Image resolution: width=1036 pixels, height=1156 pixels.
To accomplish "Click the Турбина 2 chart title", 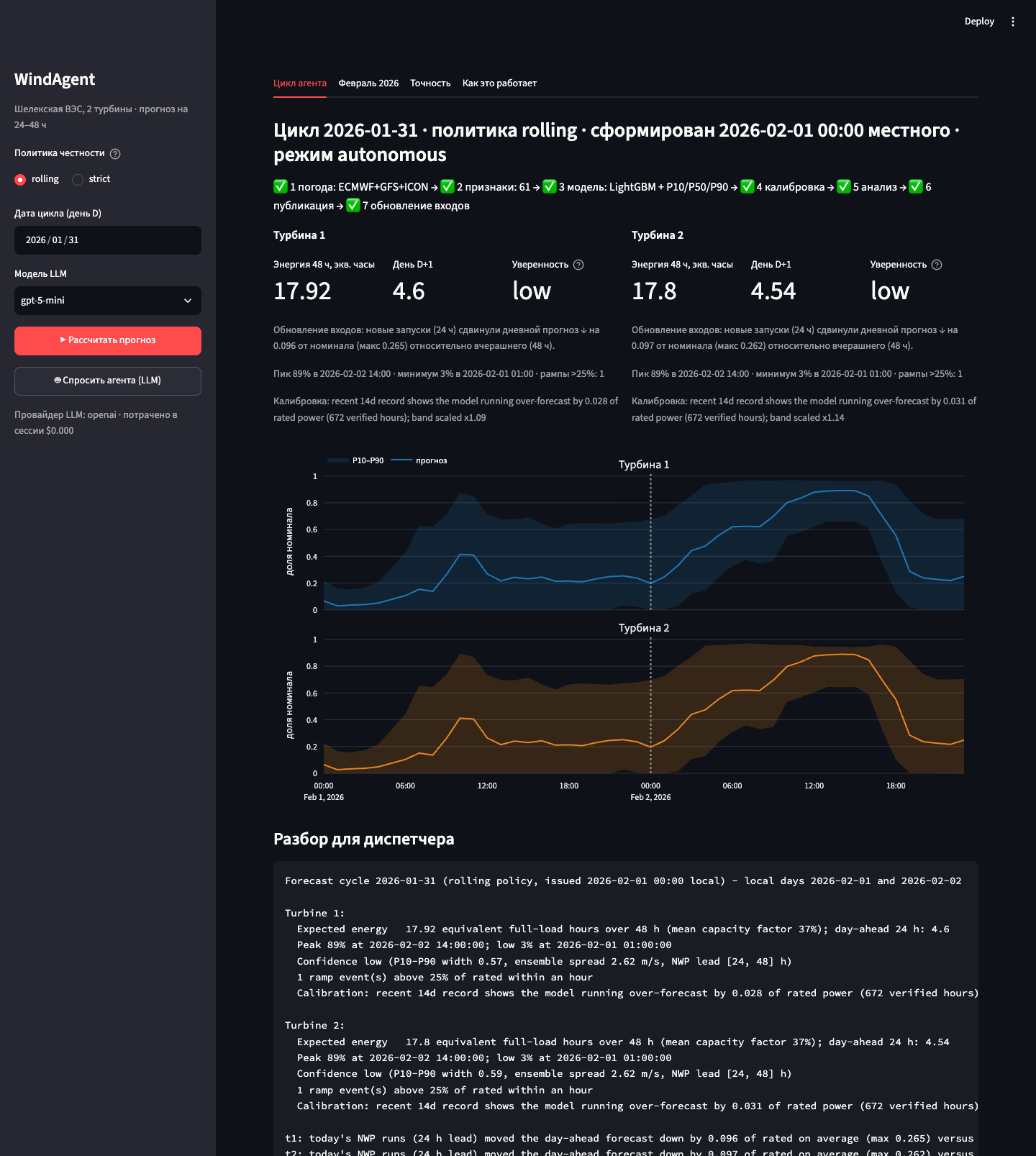I will click(644, 628).
